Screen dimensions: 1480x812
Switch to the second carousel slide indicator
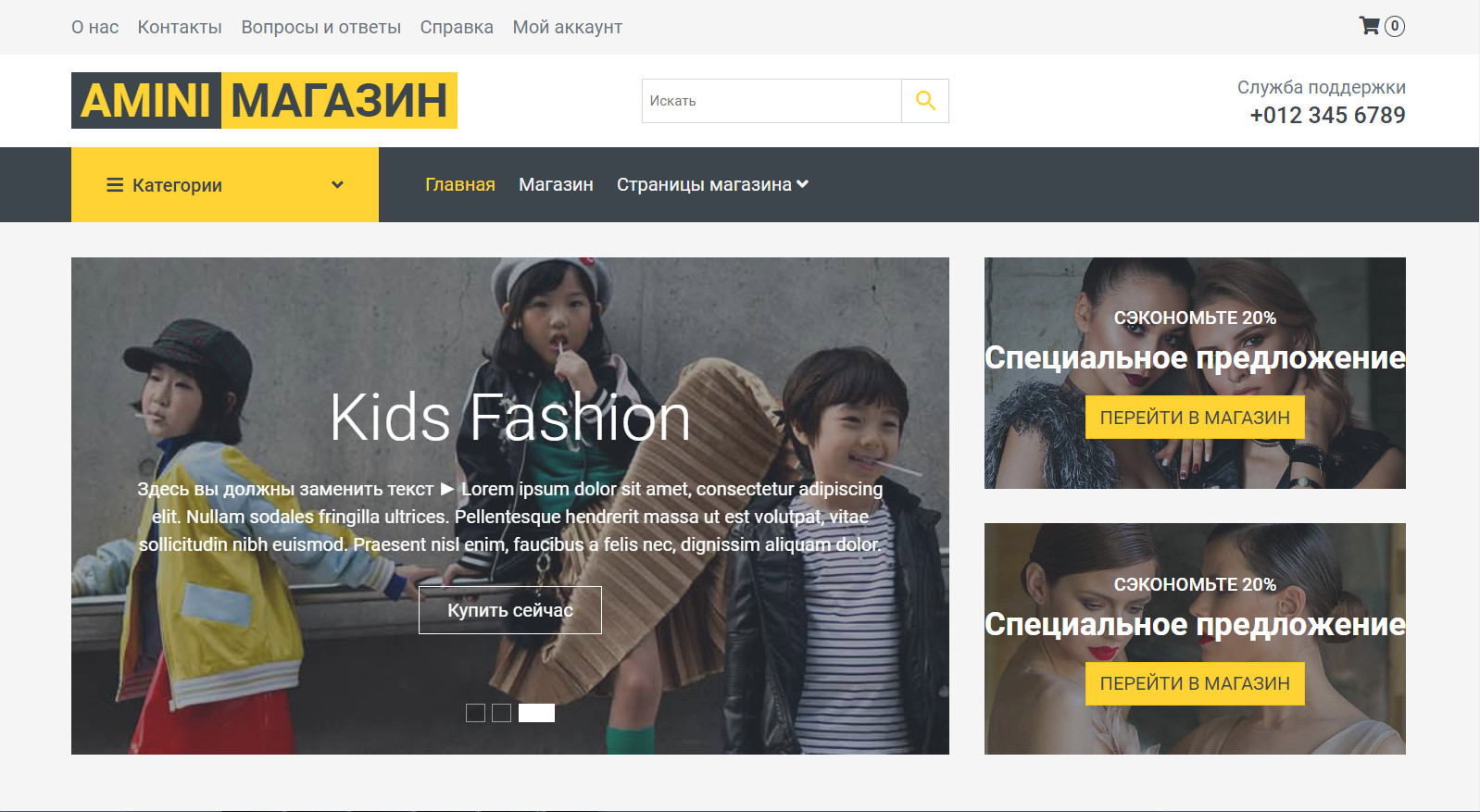(501, 713)
